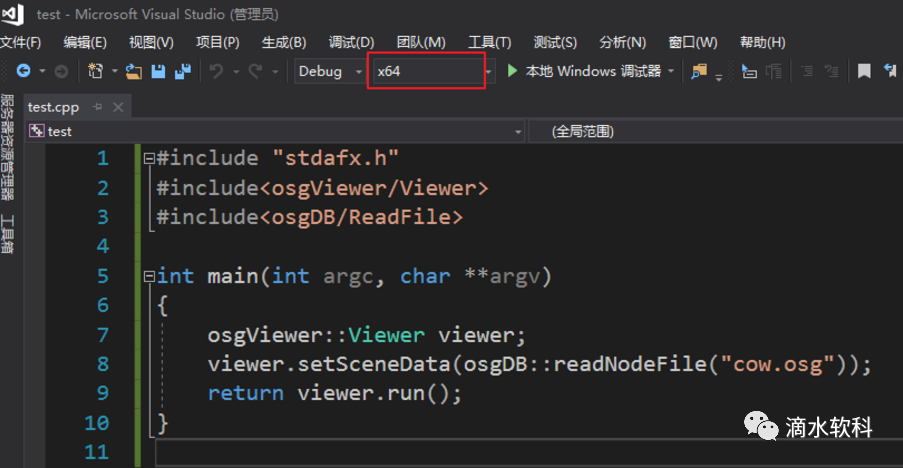Click the decrease indent toolbar icon
Viewport: 903px width, 468px height.
pos(807,71)
